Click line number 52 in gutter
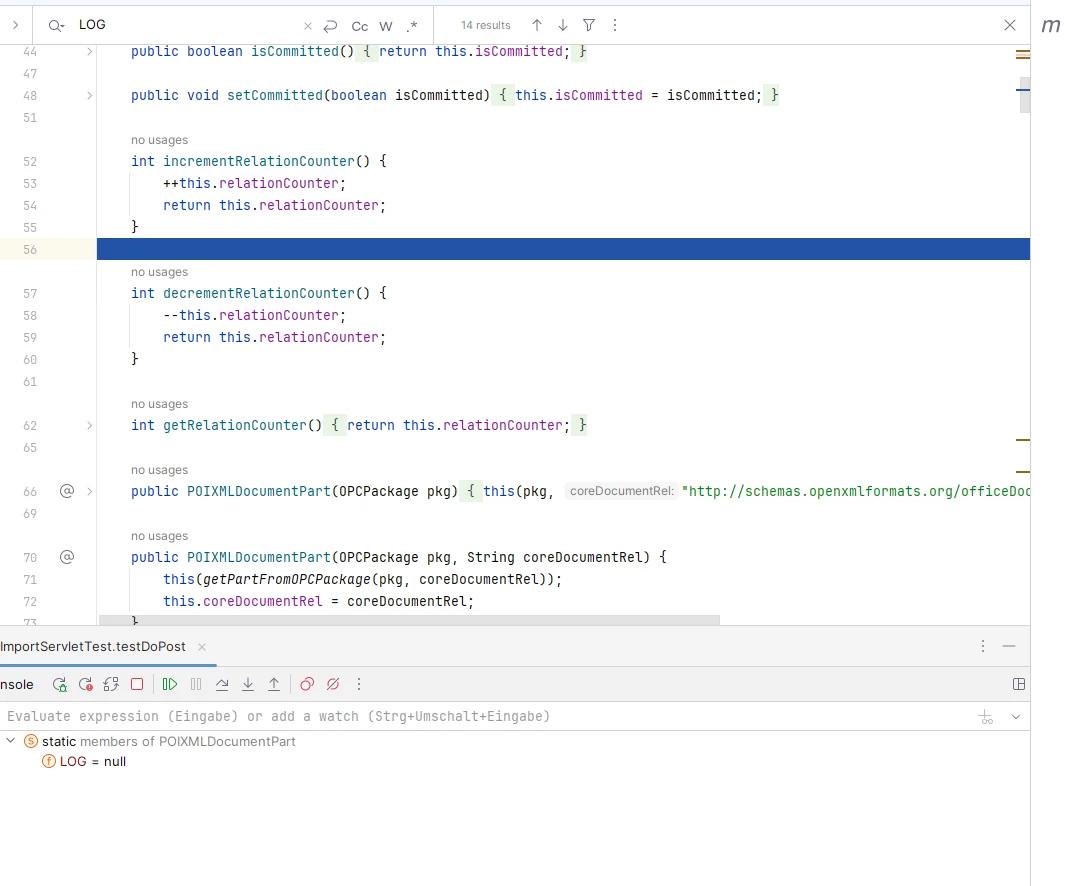The image size is (1065, 886). pos(30,162)
